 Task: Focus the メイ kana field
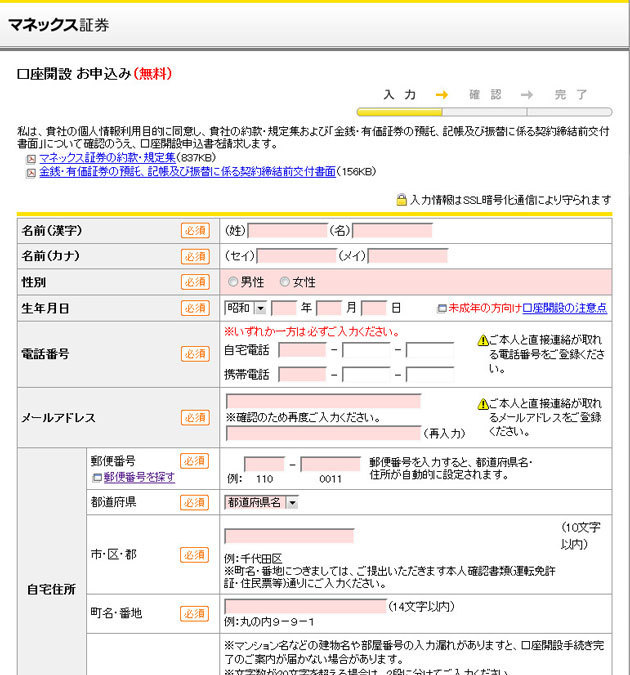408,256
